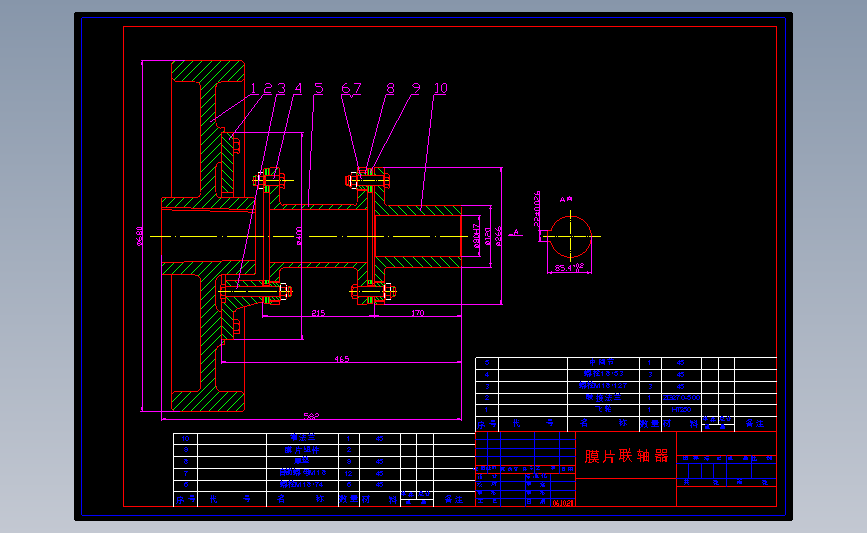Click the ø400 vertical diameter dimension
Viewport: 867px width, 533px height.
[x=299, y=236]
